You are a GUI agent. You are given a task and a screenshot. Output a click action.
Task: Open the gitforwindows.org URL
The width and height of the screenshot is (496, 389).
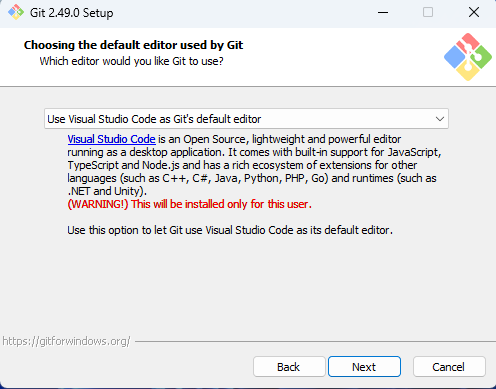[66, 341]
